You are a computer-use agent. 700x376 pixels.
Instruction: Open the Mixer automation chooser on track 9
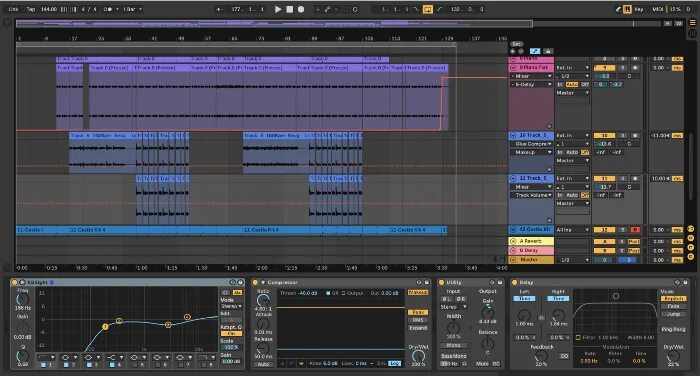click(x=531, y=76)
